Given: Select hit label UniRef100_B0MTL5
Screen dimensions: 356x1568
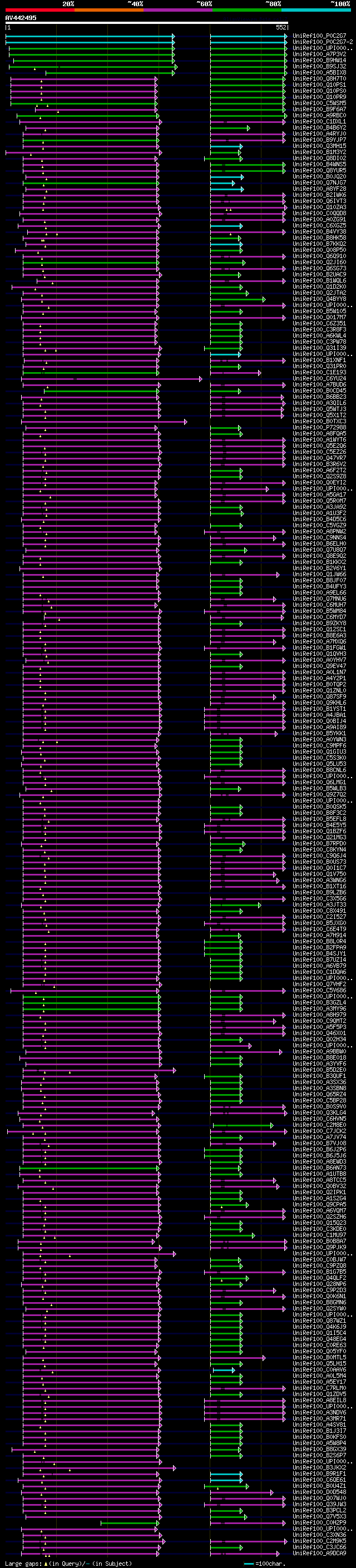Looking at the screenshot, I should click(x=319, y=1357).
